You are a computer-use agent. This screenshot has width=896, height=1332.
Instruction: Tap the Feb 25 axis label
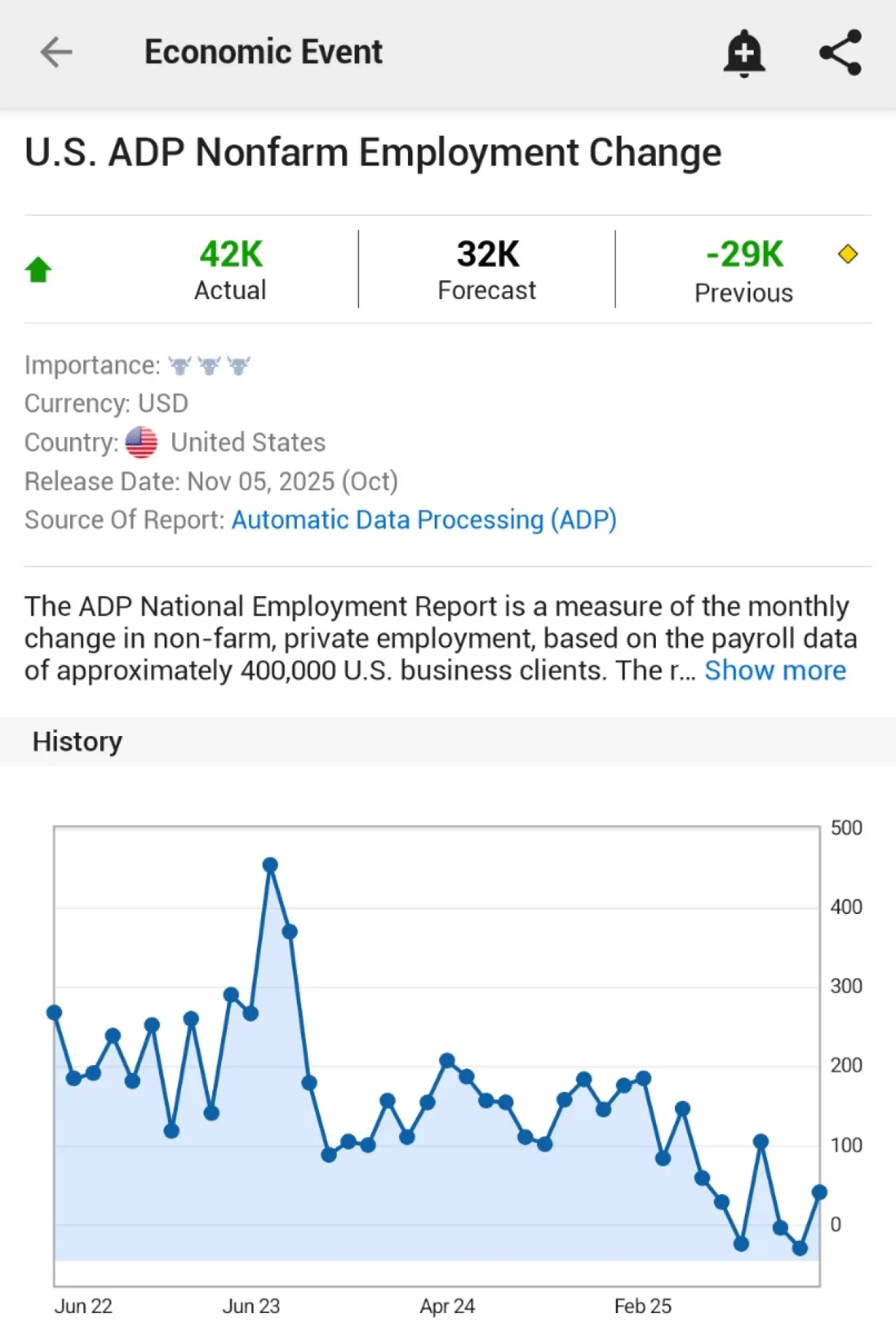(x=643, y=1307)
